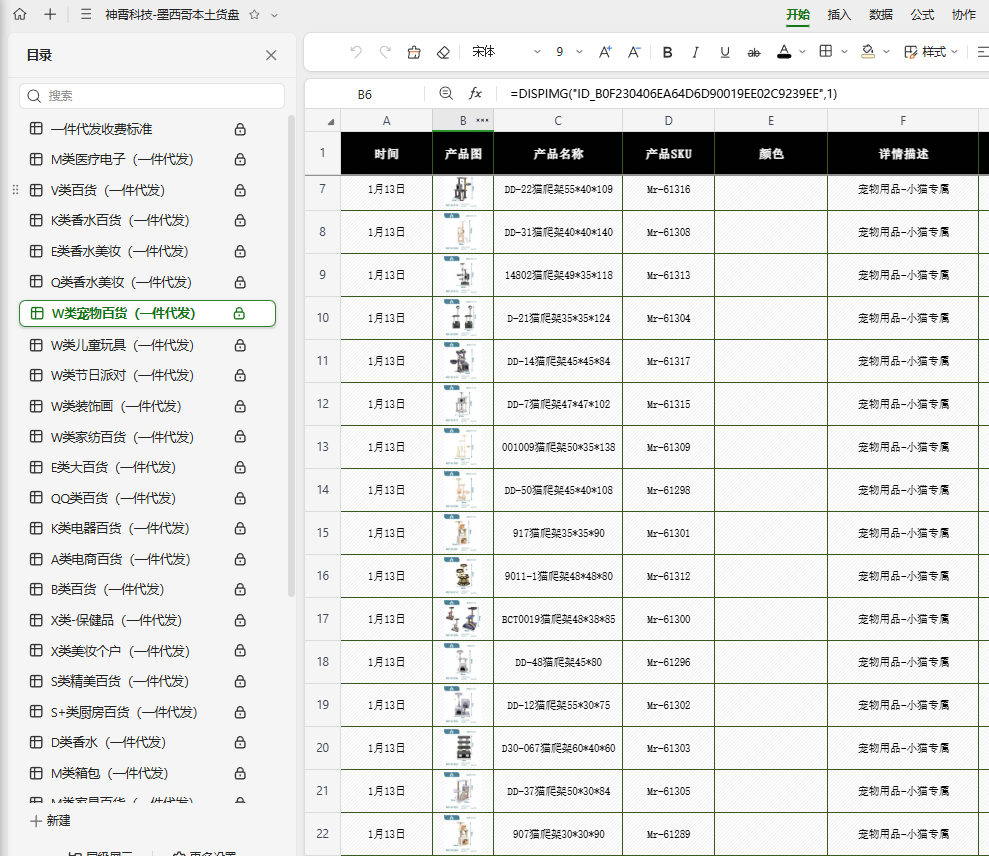Open the dropdown next to document title
This screenshot has height=856, width=989.
[x=274, y=15]
